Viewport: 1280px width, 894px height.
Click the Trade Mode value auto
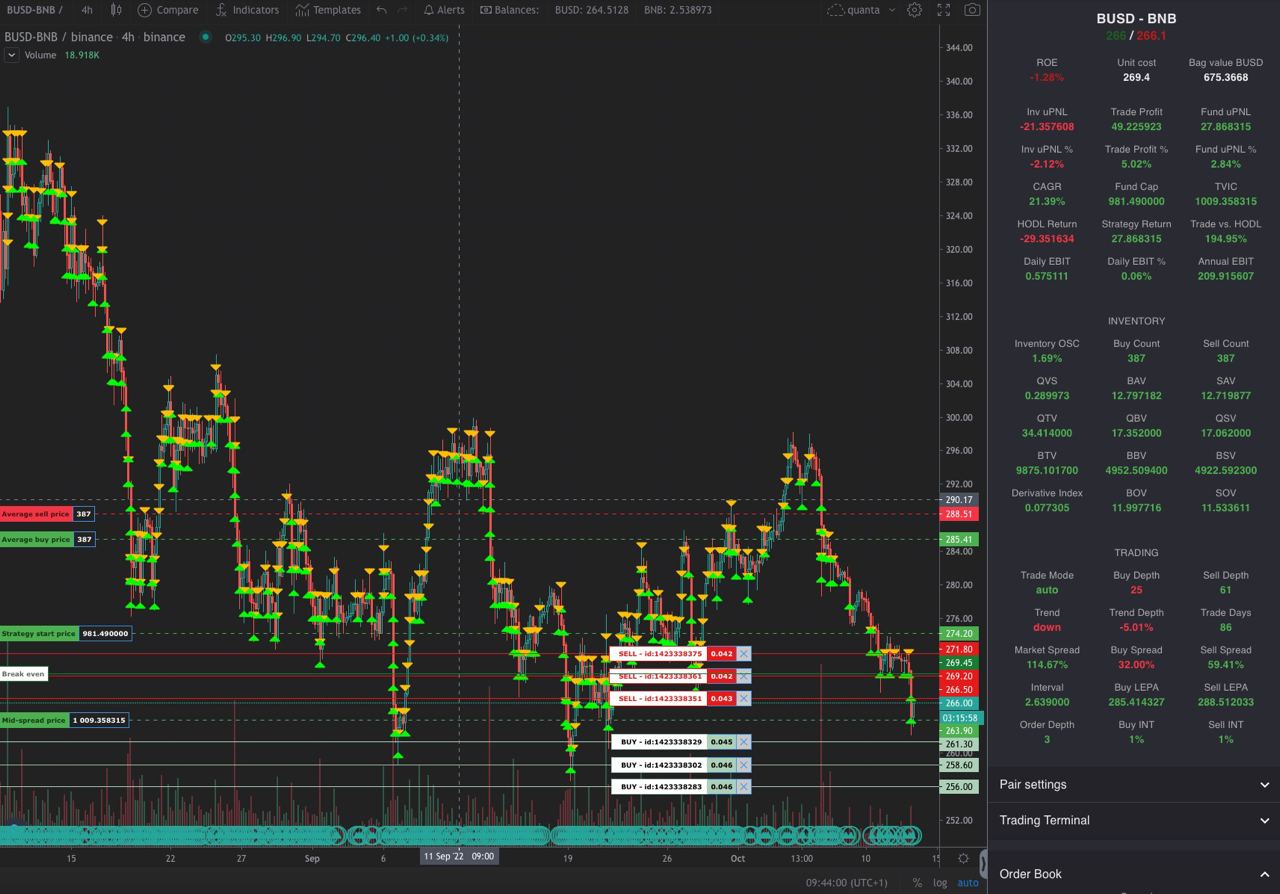click(x=1047, y=590)
